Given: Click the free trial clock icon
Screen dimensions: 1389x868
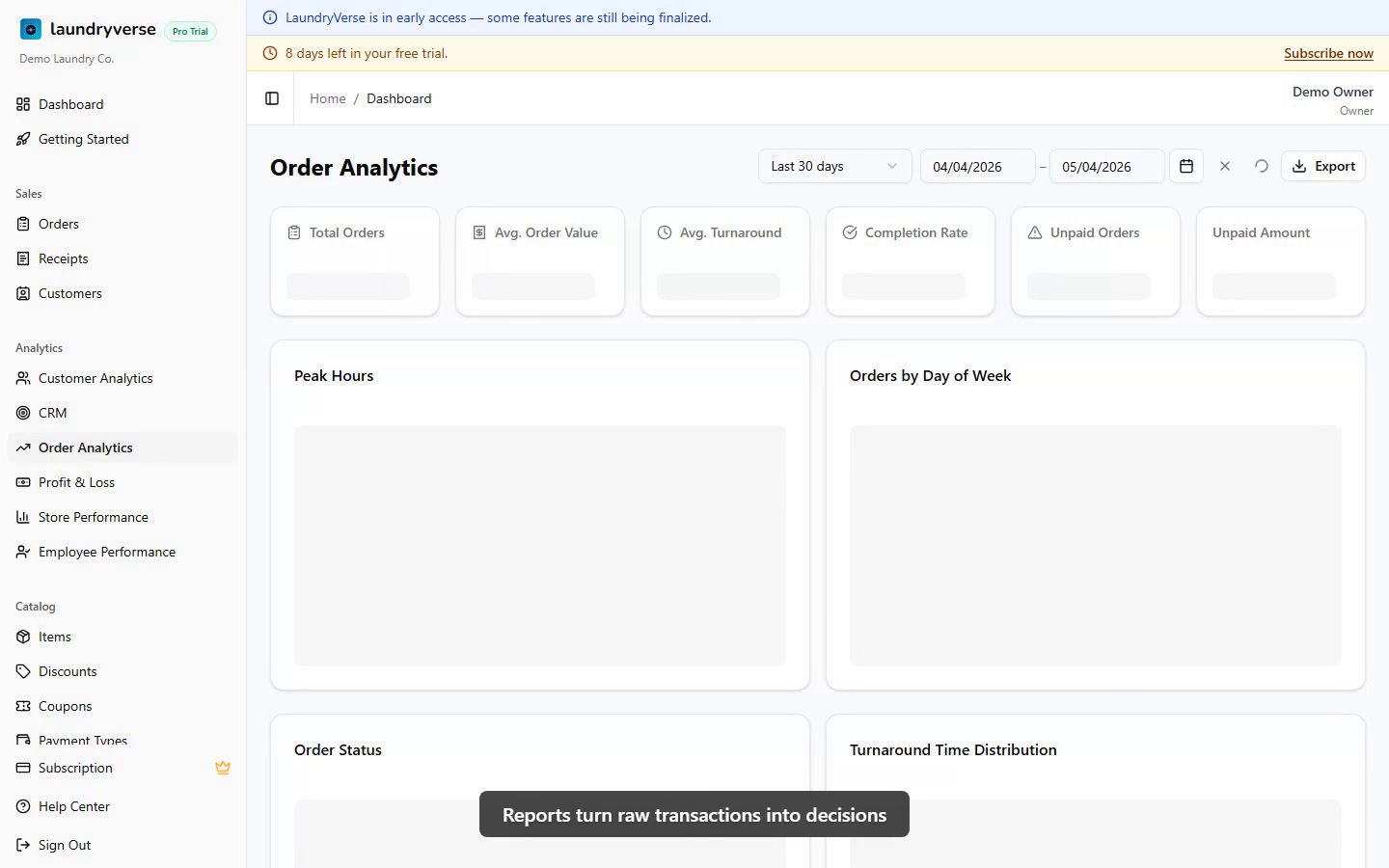Looking at the screenshot, I should [x=270, y=53].
